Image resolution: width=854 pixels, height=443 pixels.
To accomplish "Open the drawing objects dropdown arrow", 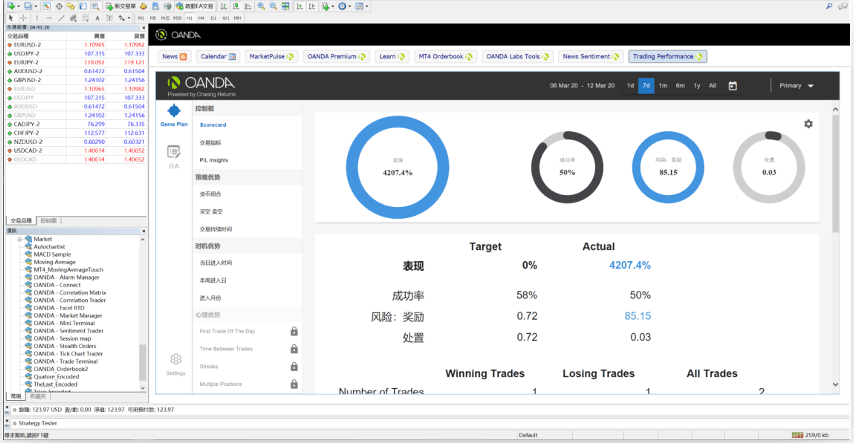I will coord(129,18).
